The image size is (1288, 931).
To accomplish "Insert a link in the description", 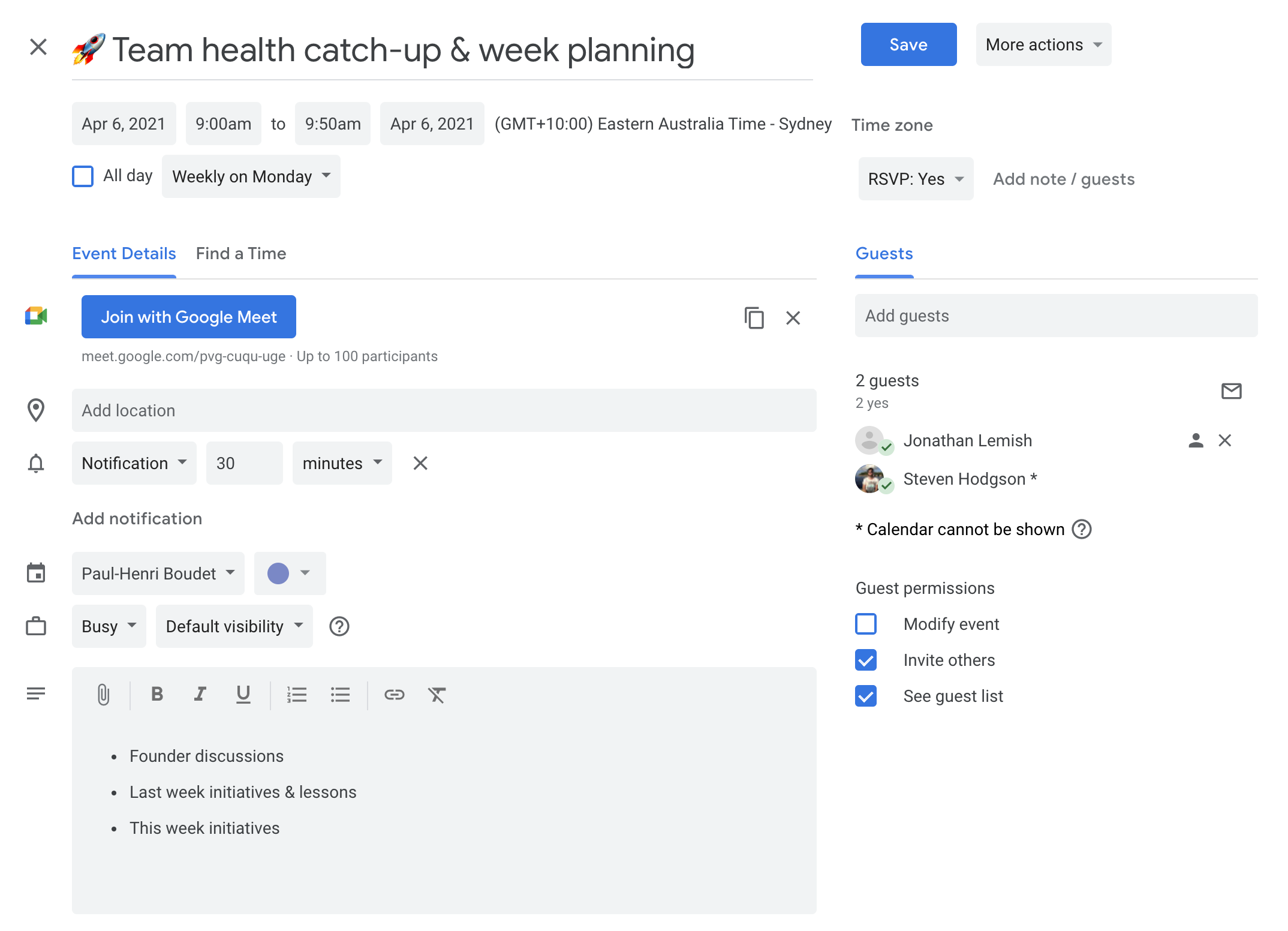I will point(394,695).
